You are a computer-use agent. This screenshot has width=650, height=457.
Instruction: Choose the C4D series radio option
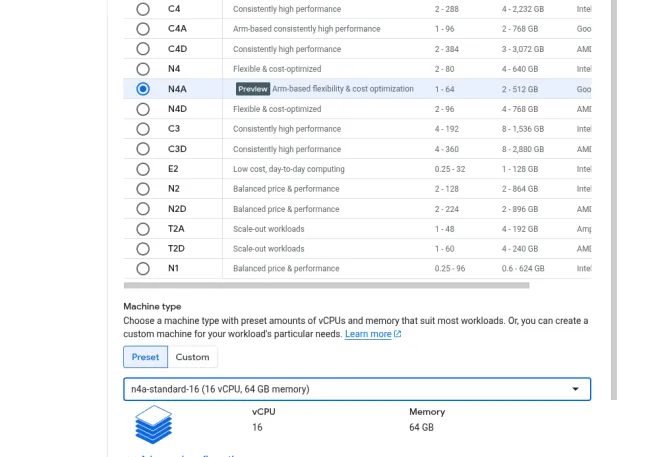143,49
